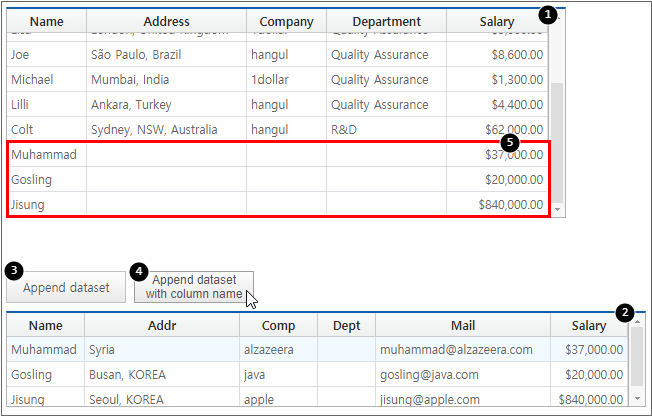Viewport: 652px width, 416px height.
Task: Click the Append dataset button
Action: (x=66, y=287)
